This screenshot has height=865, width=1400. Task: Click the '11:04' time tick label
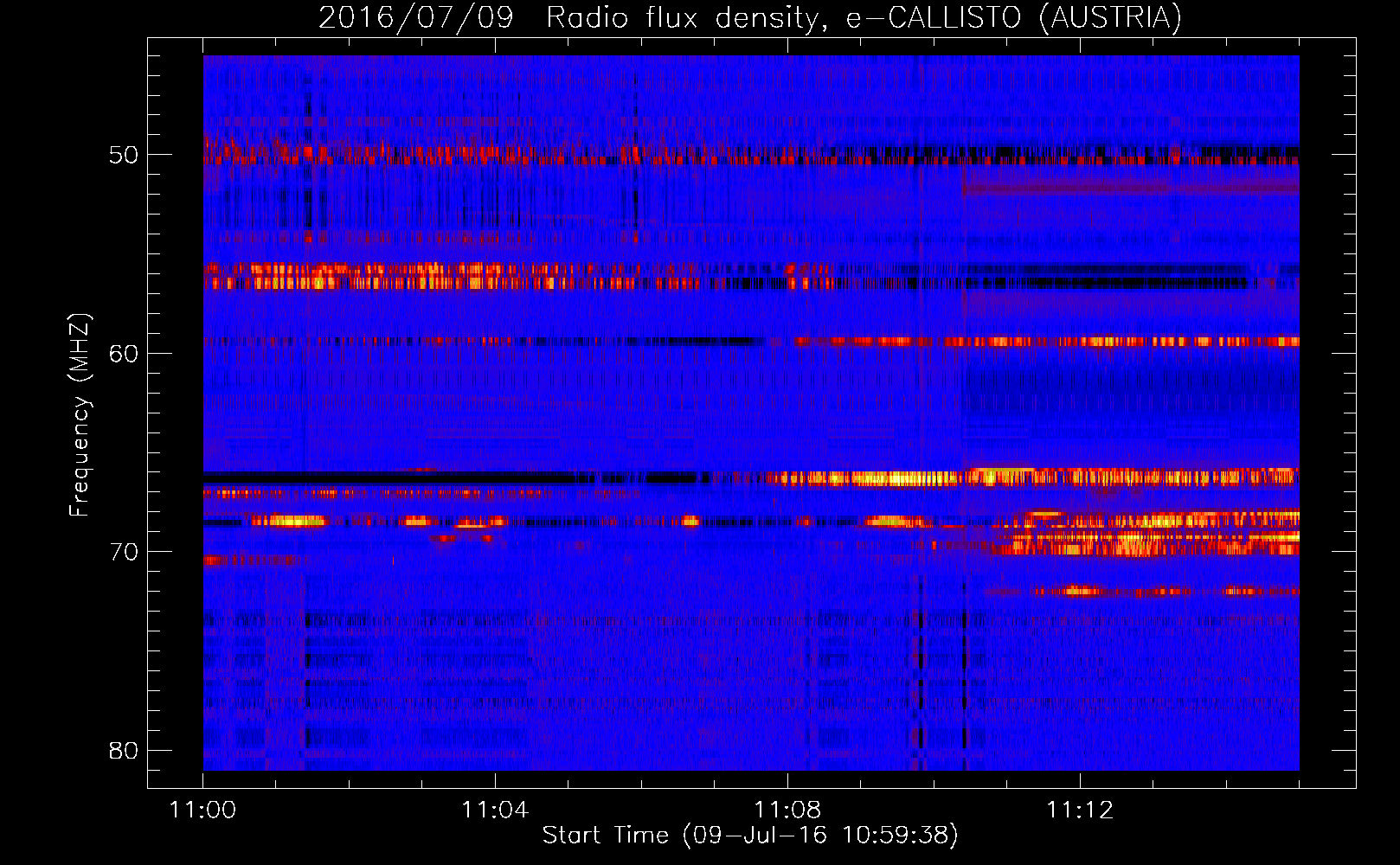point(495,811)
